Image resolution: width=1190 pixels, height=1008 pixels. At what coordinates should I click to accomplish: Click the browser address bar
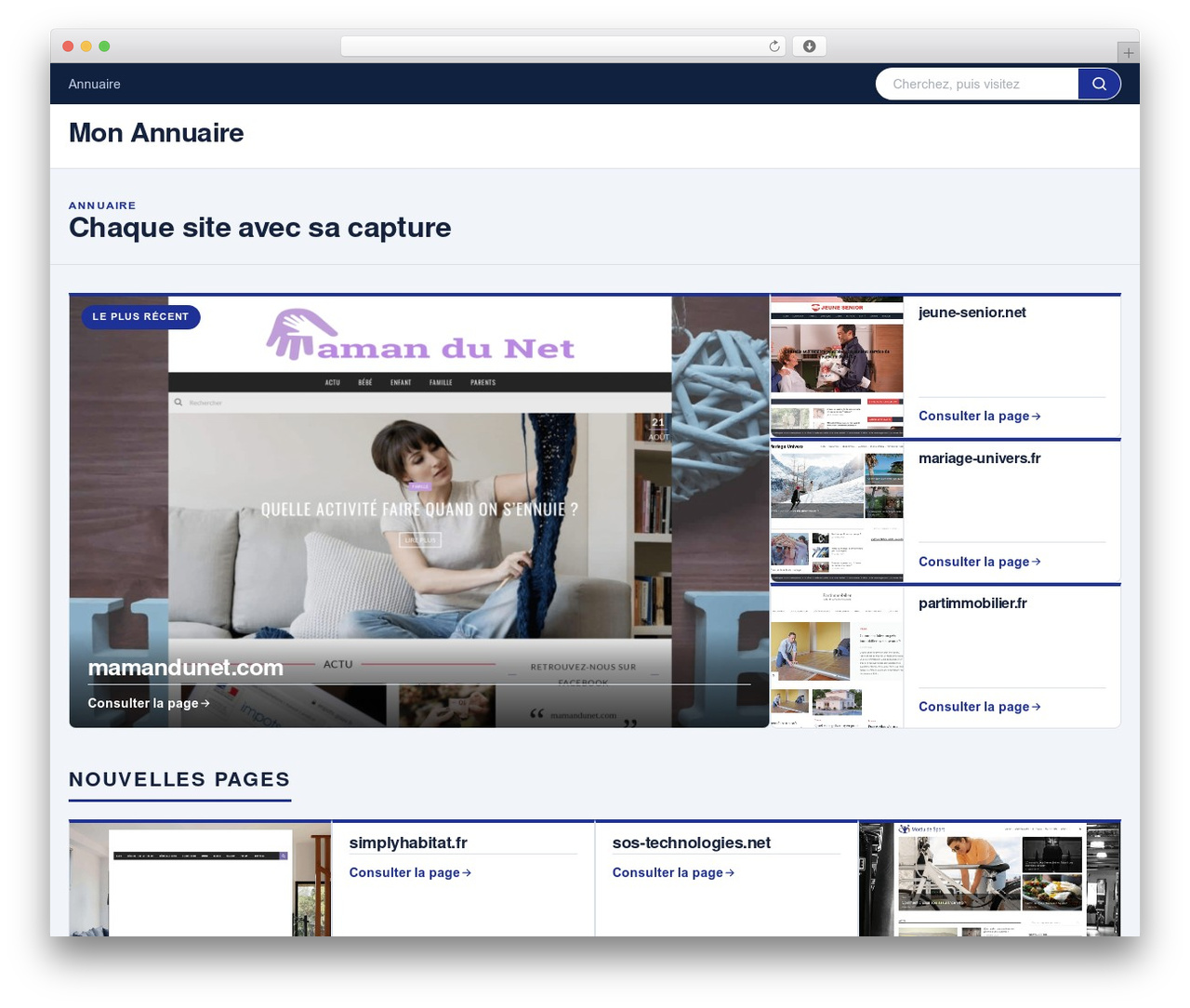pyautogui.click(x=563, y=46)
